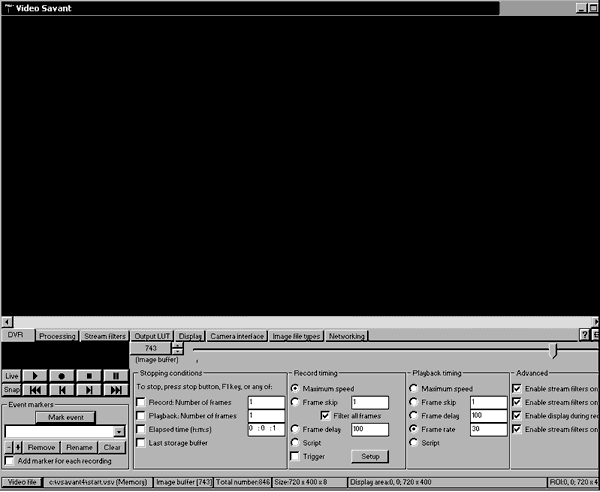
Task: Switch to the Stream filters tab
Action: [x=105, y=336]
